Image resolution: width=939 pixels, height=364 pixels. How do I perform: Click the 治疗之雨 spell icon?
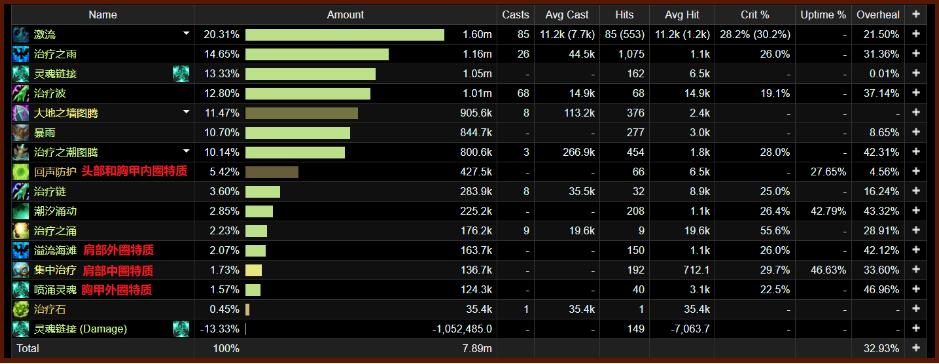[x=20, y=54]
